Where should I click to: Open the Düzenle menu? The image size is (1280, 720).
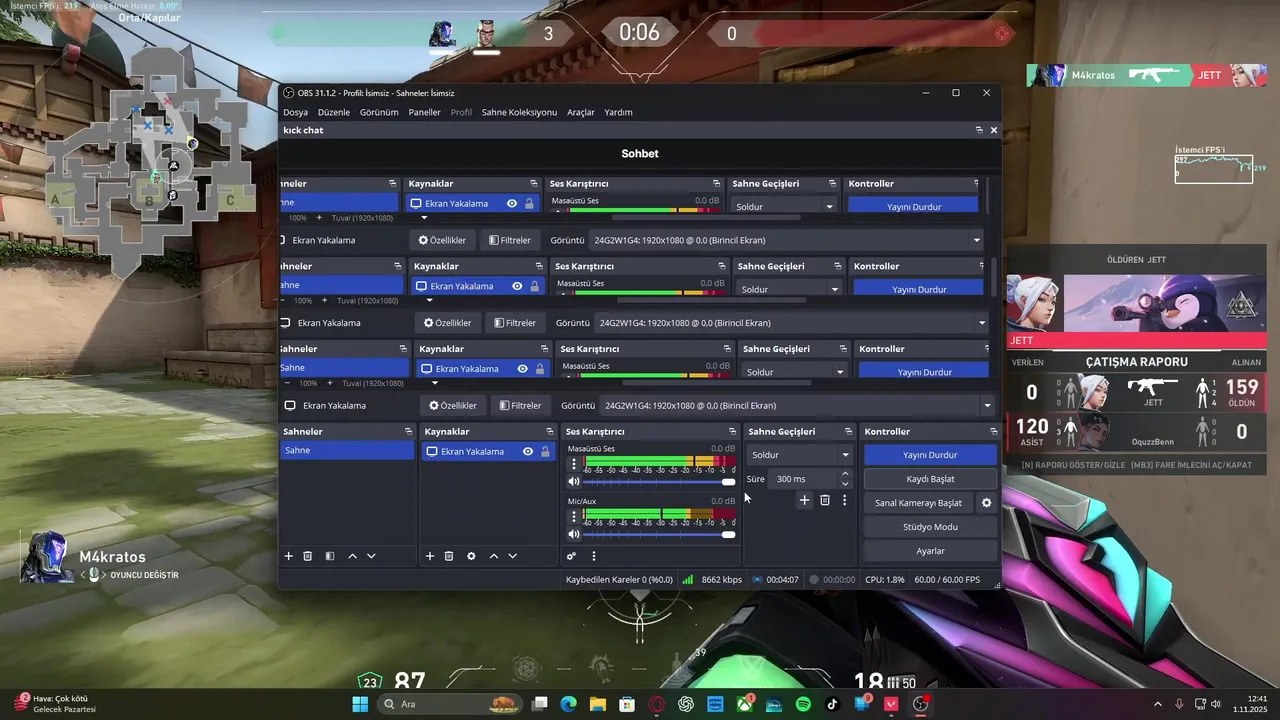334,112
